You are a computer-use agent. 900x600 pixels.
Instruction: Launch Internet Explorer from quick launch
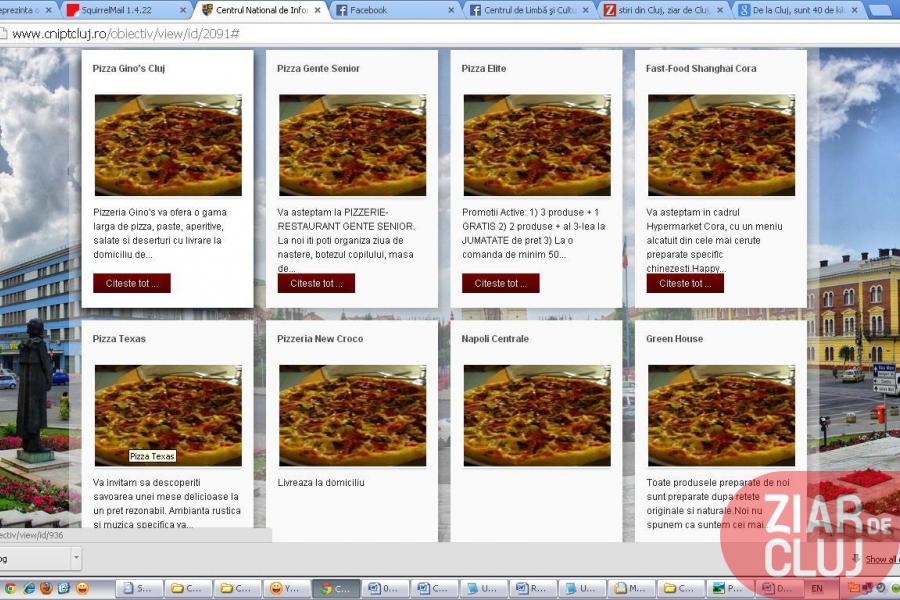[x=29, y=588]
